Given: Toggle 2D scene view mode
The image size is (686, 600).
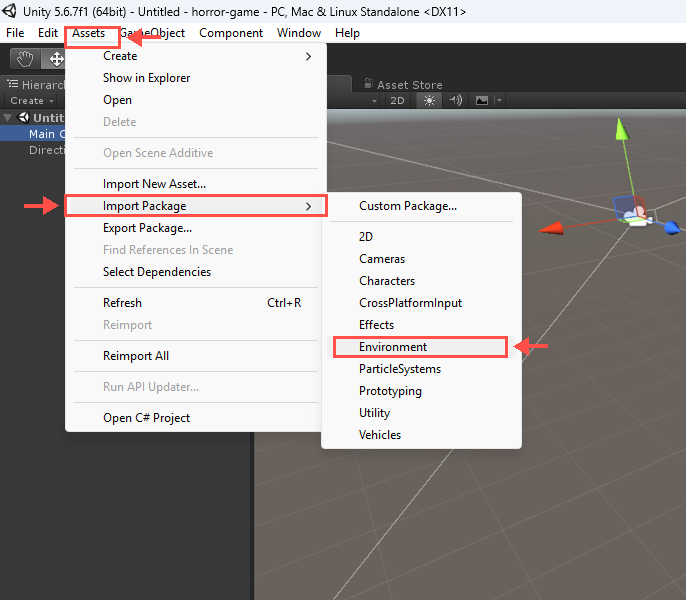Looking at the screenshot, I should pyautogui.click(x=397, y=101).
